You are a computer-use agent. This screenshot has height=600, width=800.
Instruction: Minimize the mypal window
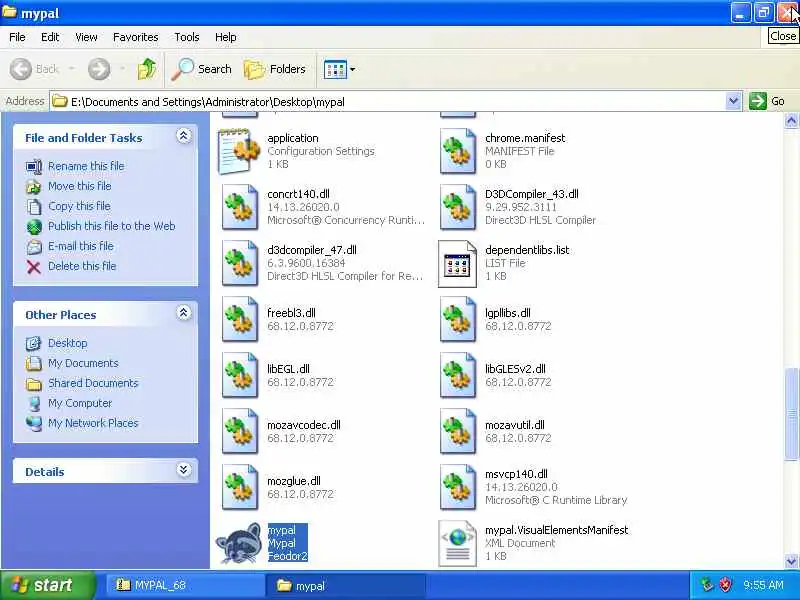coord(740,12)
